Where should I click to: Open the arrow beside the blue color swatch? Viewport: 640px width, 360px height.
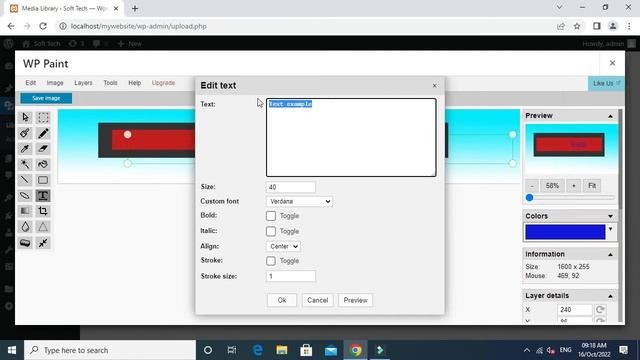click(610, 229)
